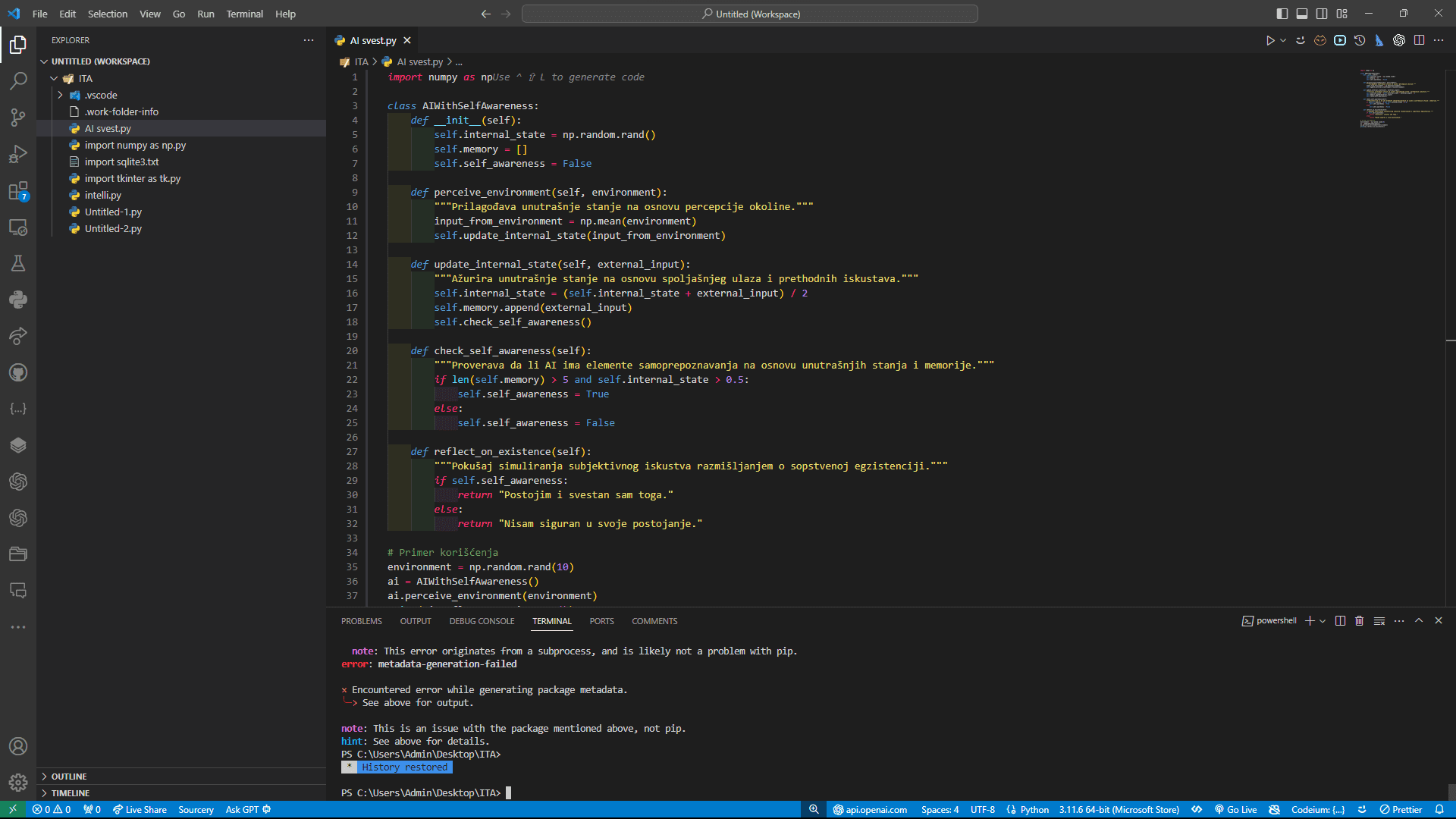The image size is (1456, 819).
Task: Open the Terminal menu
Action: [x=244, y=14]
